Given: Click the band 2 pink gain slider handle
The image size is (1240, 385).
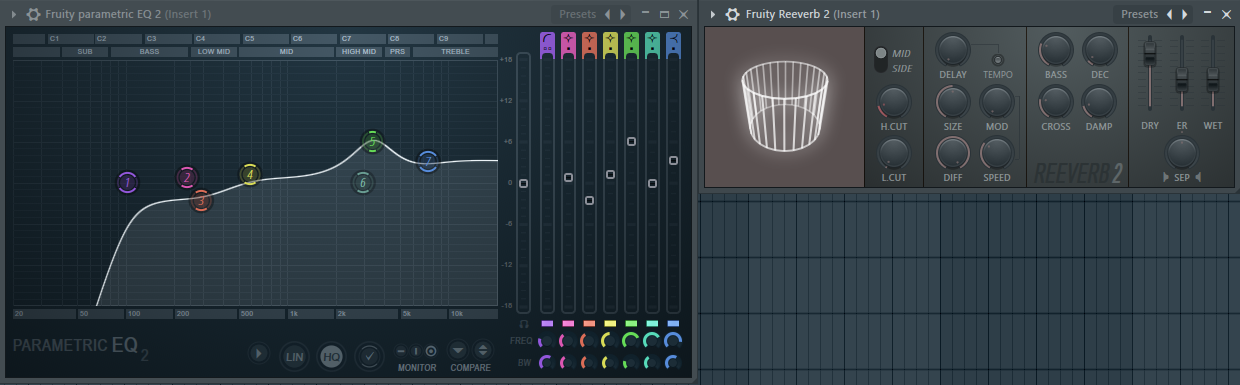Looking at the screenshot, I should tap(568, 177).
